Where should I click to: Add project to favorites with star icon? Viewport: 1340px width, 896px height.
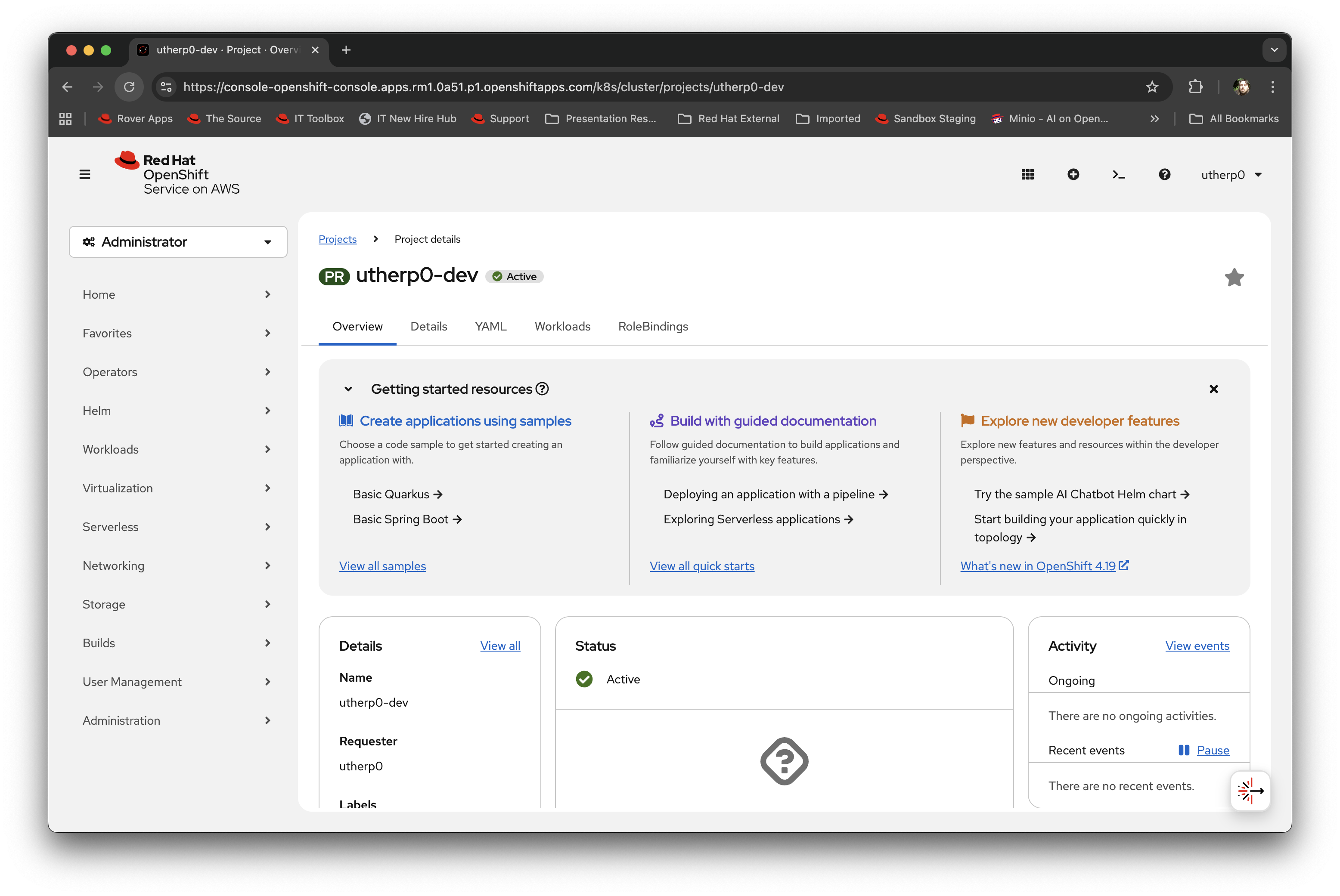tap(1234, 278)
